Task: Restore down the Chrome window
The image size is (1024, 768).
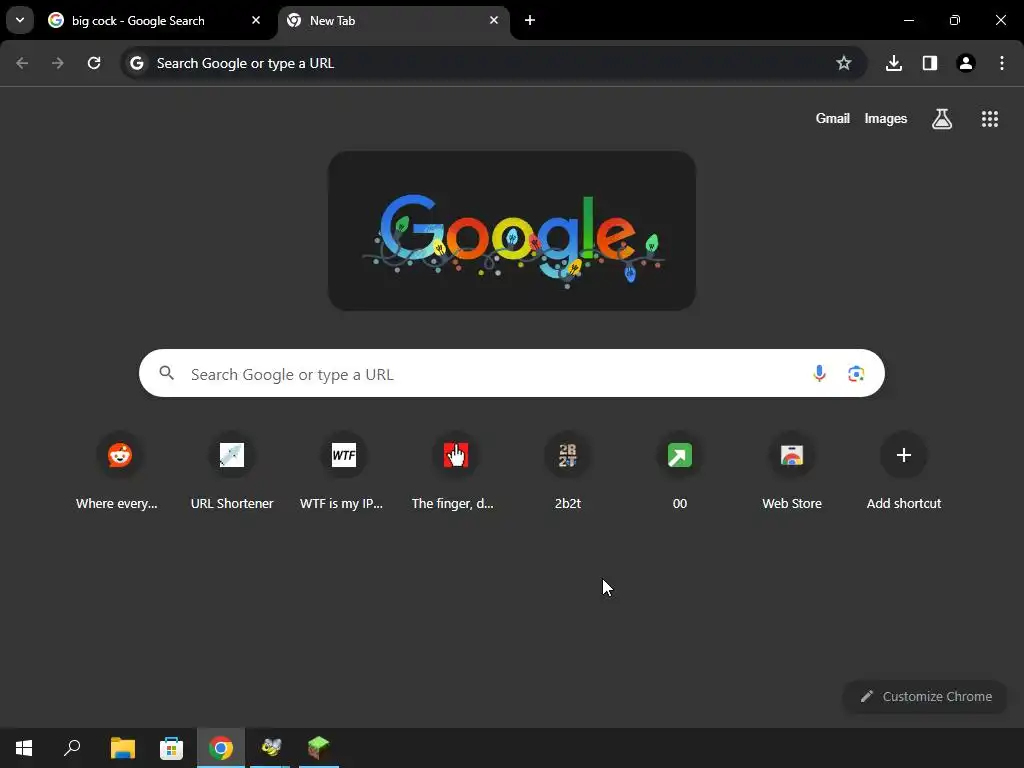Action: click(x=955, y=20)
